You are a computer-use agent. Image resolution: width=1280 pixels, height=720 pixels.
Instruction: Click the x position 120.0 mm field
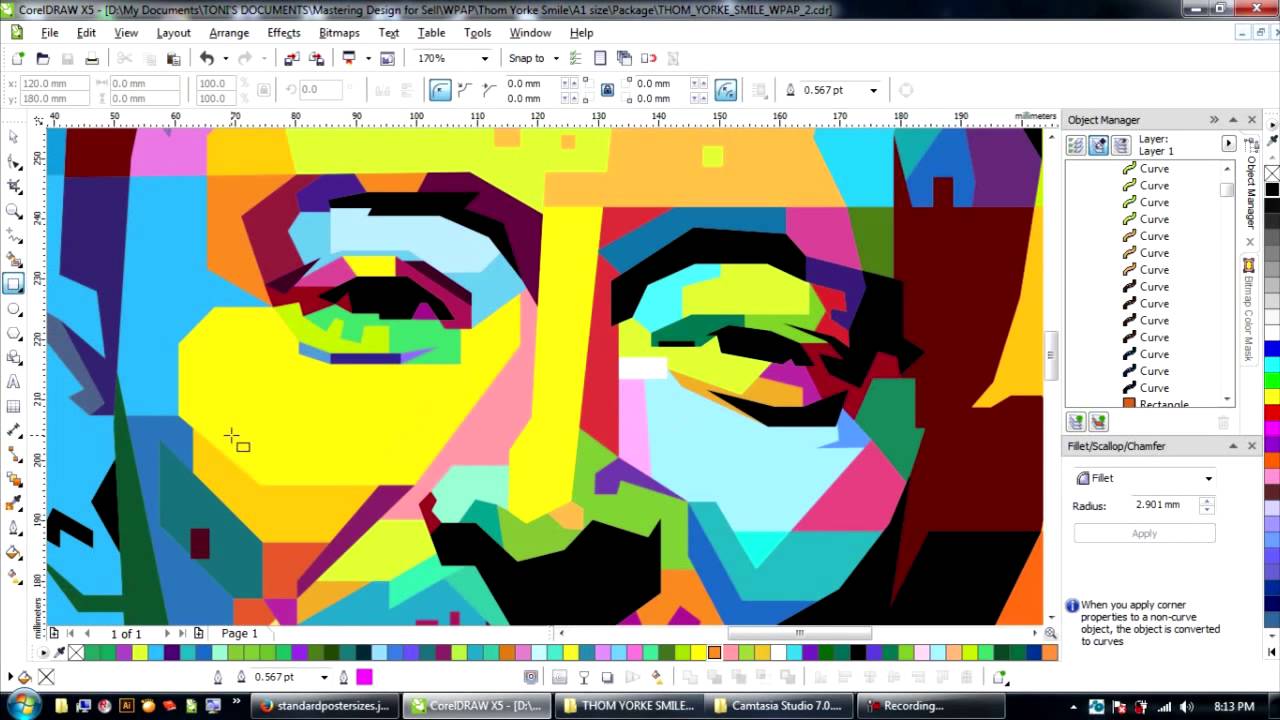54,84
